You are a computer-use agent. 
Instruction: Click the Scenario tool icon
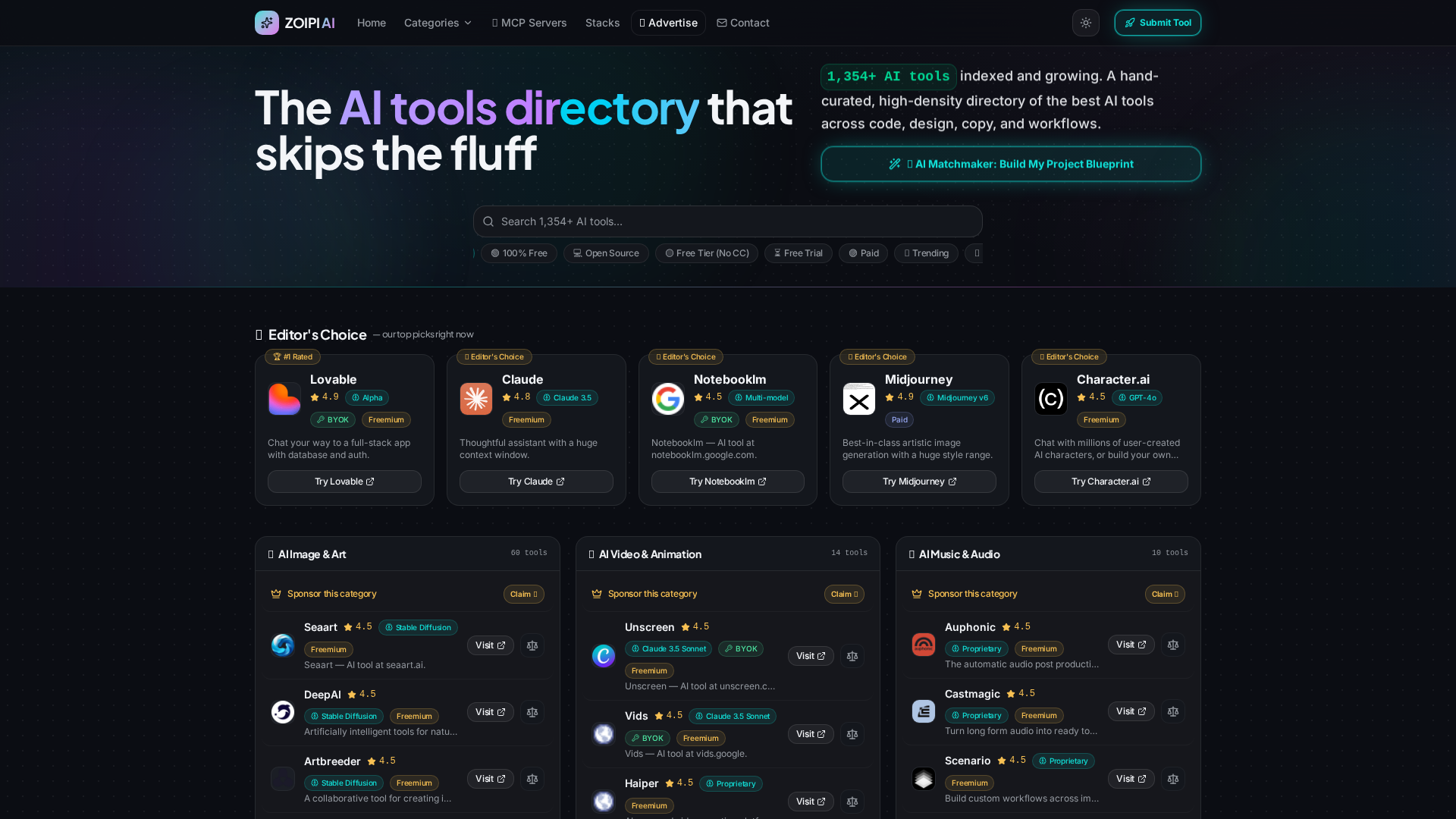tap(924, 779)
